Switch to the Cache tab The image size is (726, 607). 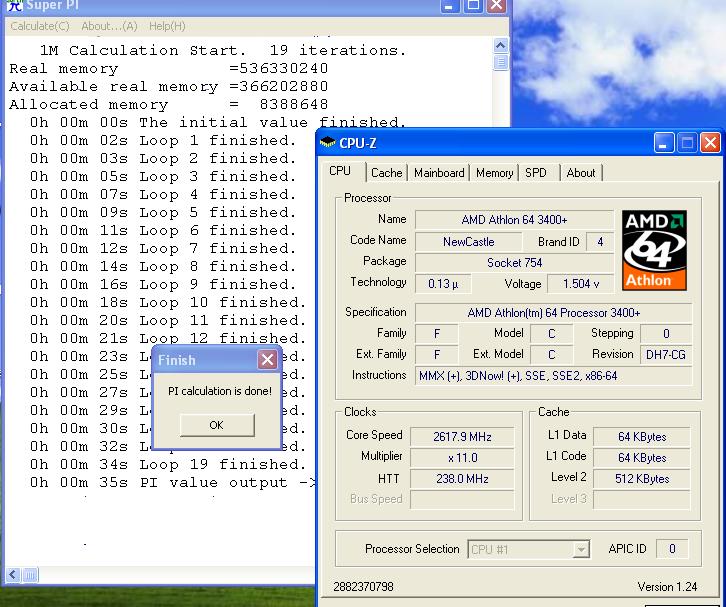point(387,173)
